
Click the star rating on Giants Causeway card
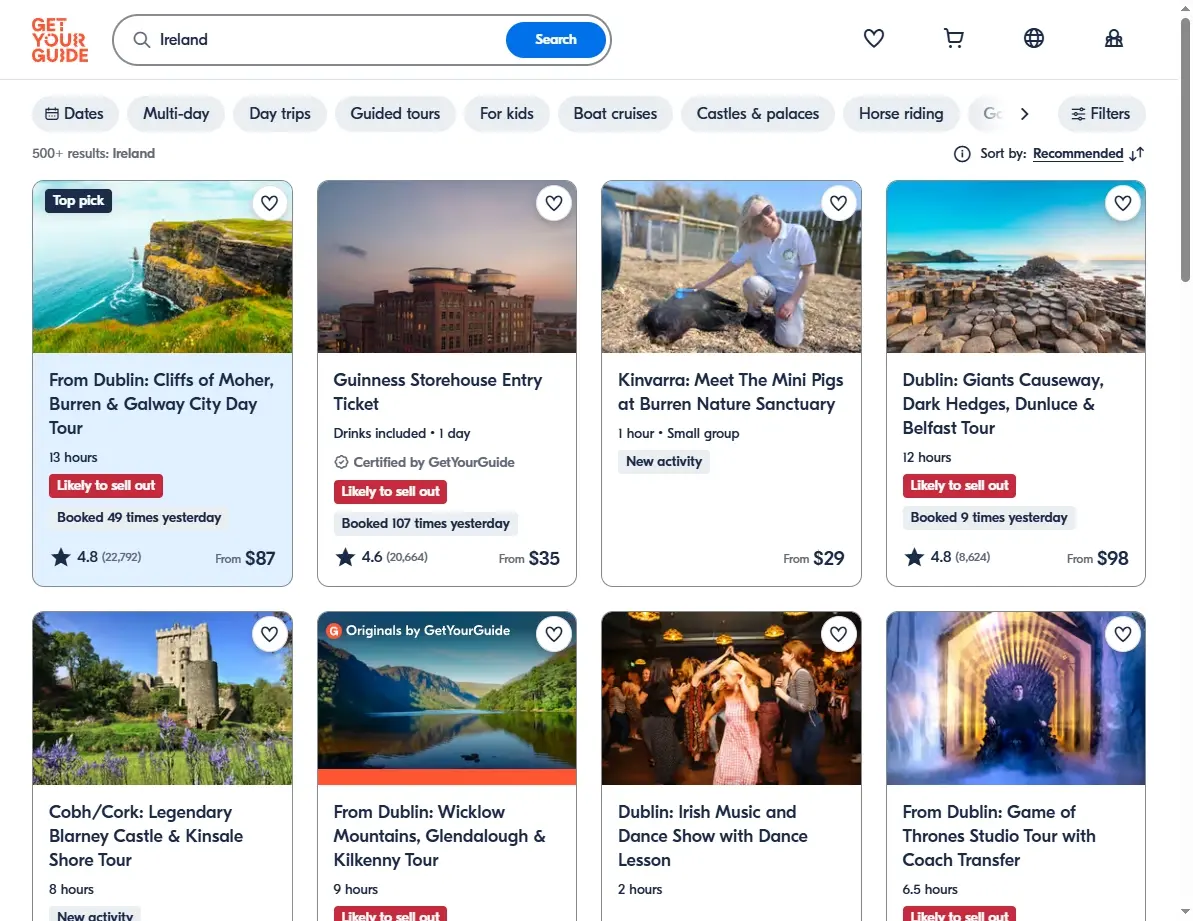(915, 557)
